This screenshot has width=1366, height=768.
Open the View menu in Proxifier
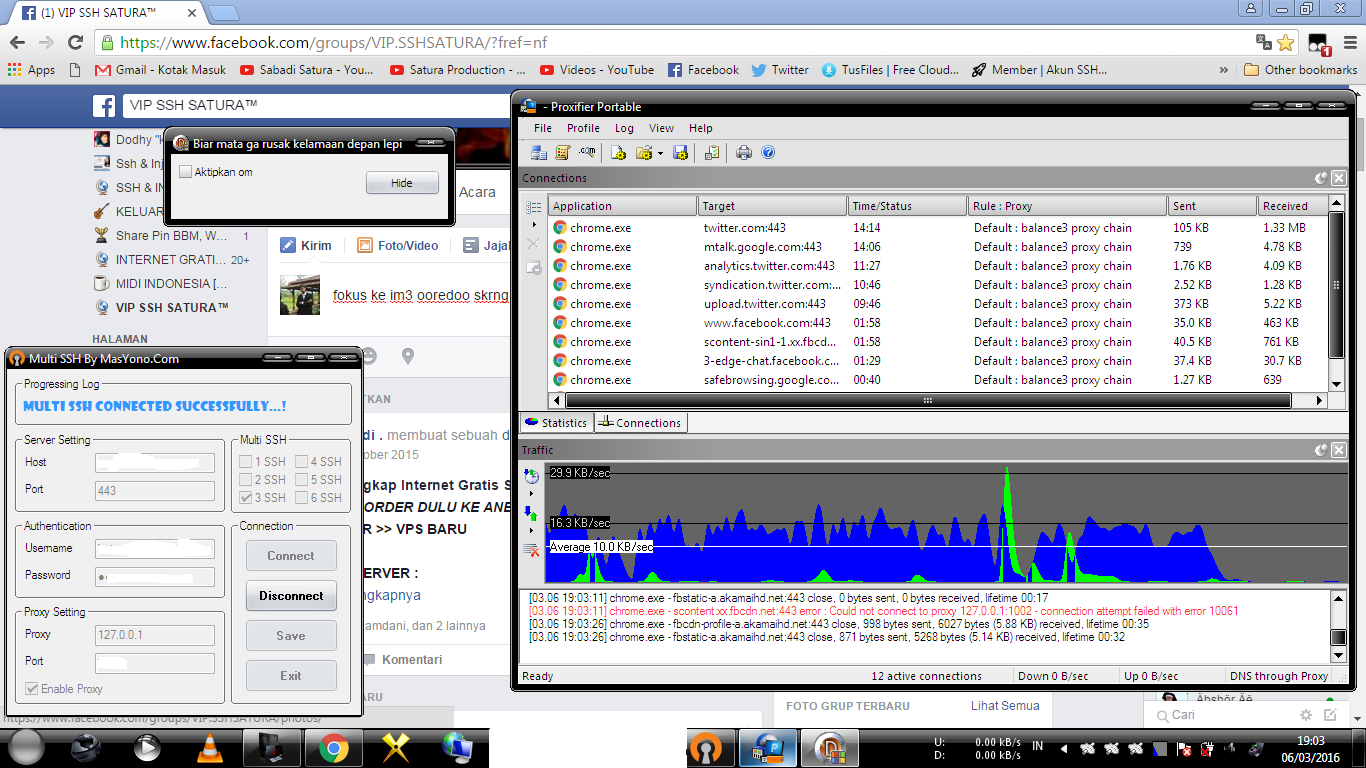point(661,128)
